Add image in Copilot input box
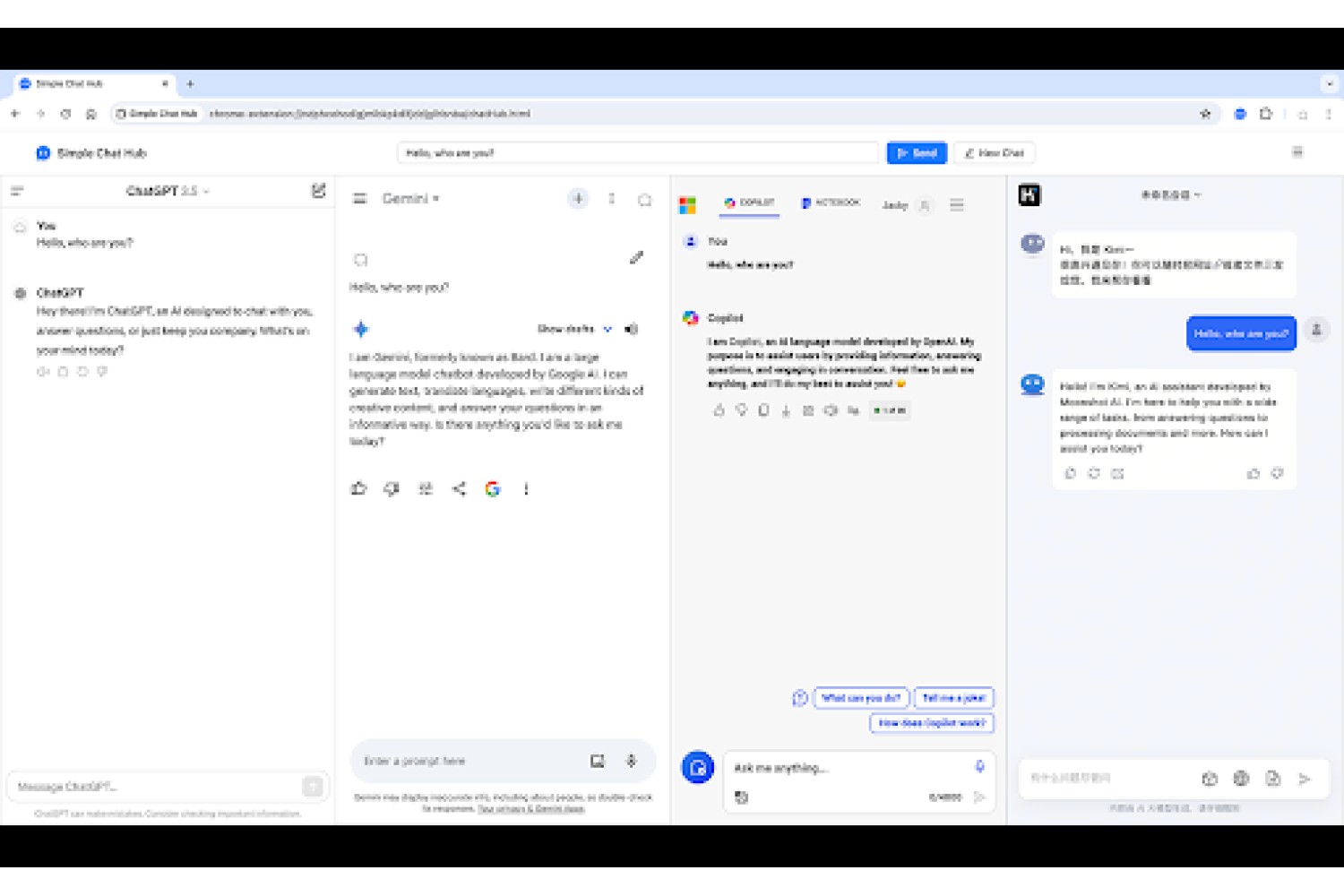1344x896 pixels. (x=741, y=797)
